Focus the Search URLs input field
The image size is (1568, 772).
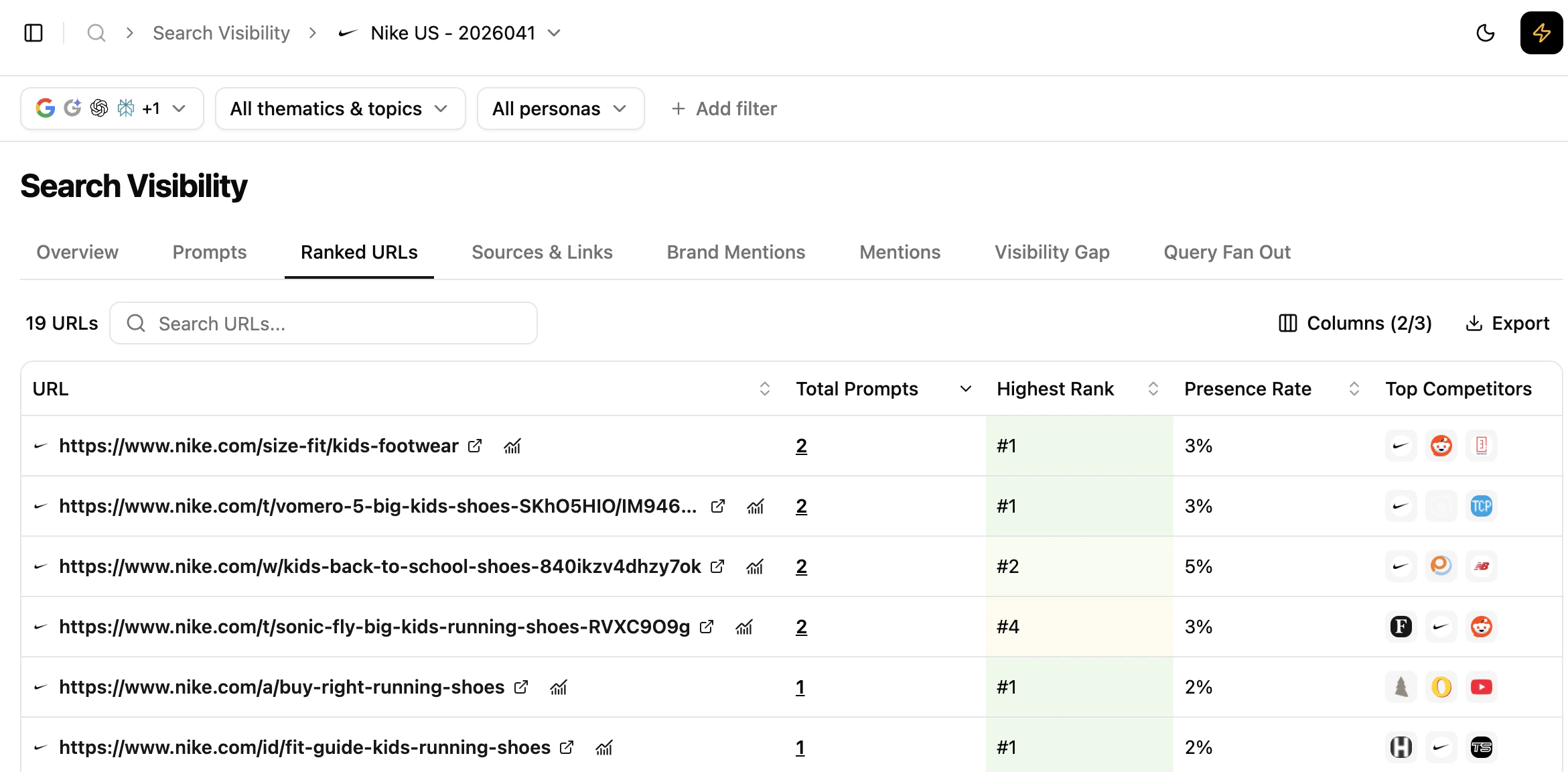click(x=324, y=323)
